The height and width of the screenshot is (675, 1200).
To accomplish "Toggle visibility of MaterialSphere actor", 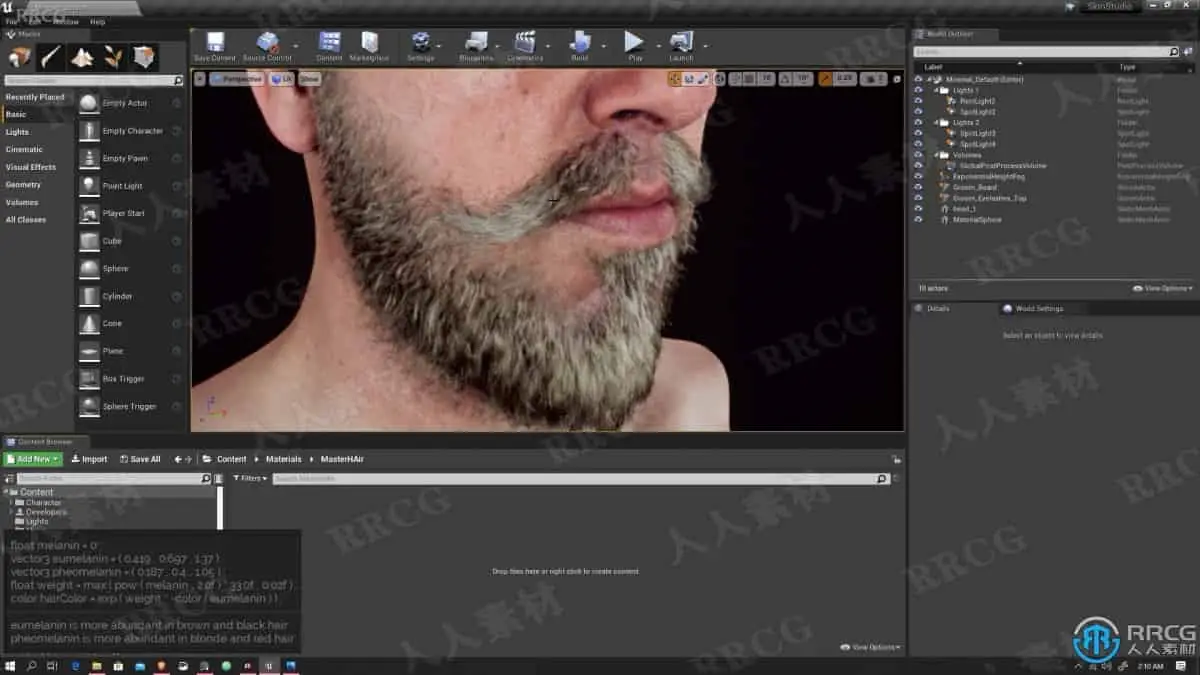I will coord(918,219).
